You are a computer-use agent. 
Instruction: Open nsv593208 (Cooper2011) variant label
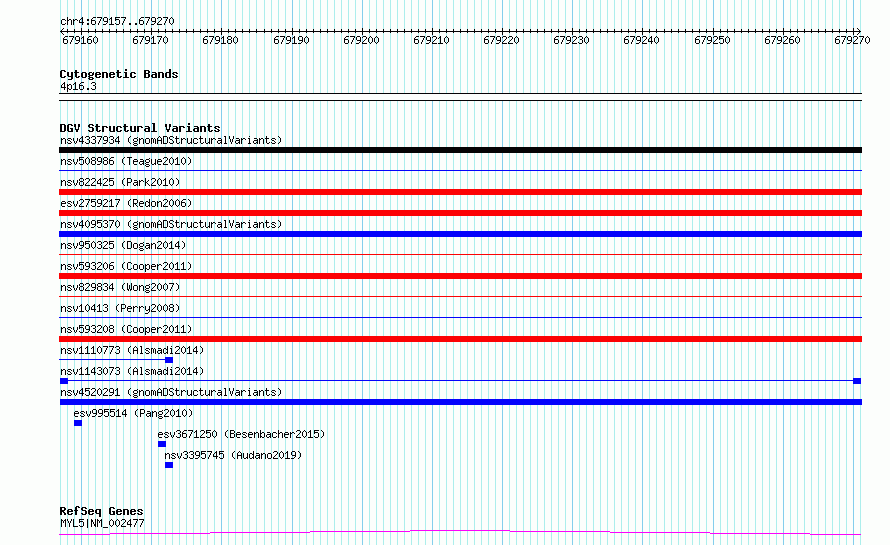(x=126, y=329)
